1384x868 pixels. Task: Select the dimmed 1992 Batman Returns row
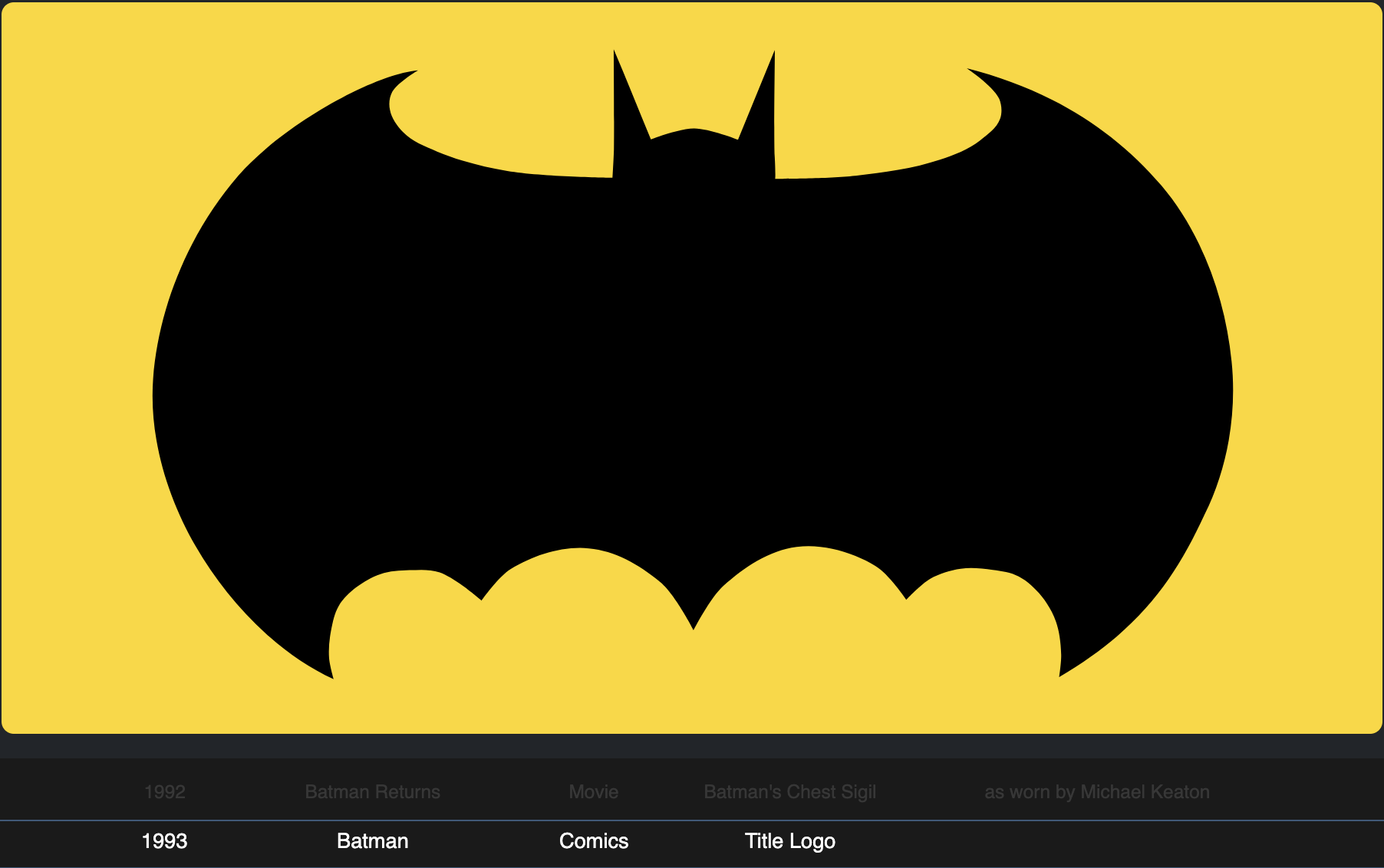pos(690,792)
